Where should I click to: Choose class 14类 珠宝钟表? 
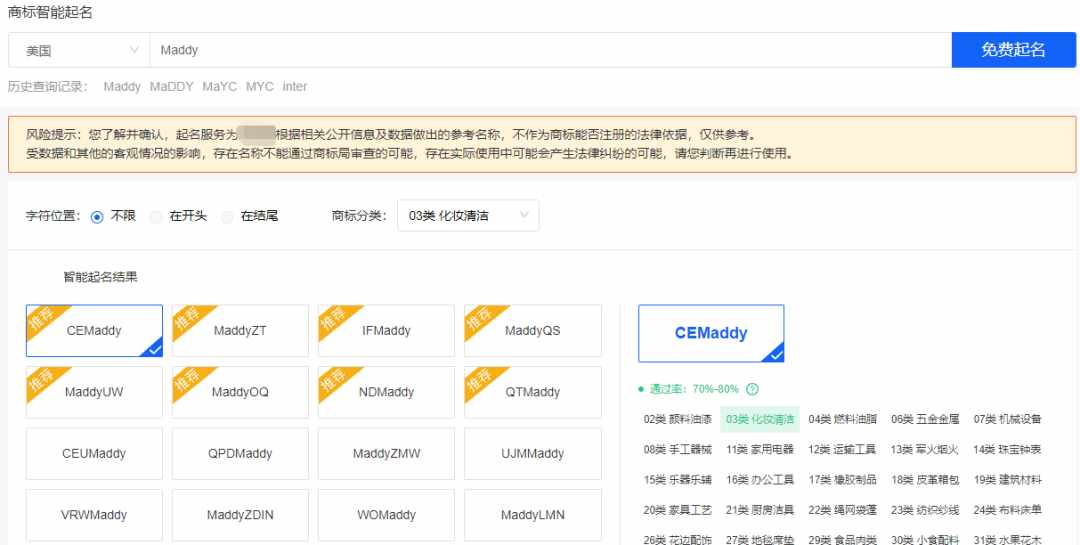coord(1008,449)
